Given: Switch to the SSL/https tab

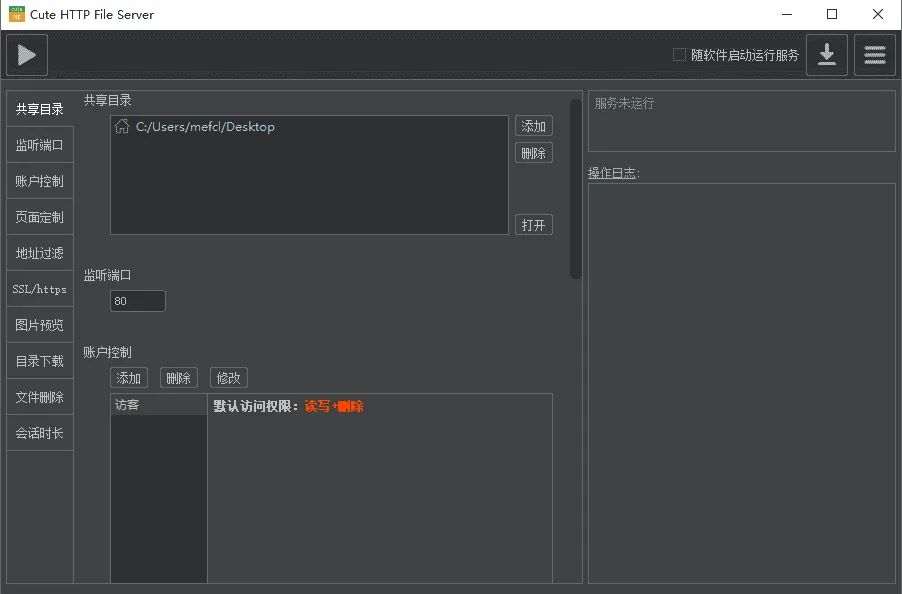Looking at the screenshot, I should click(39, 288).
